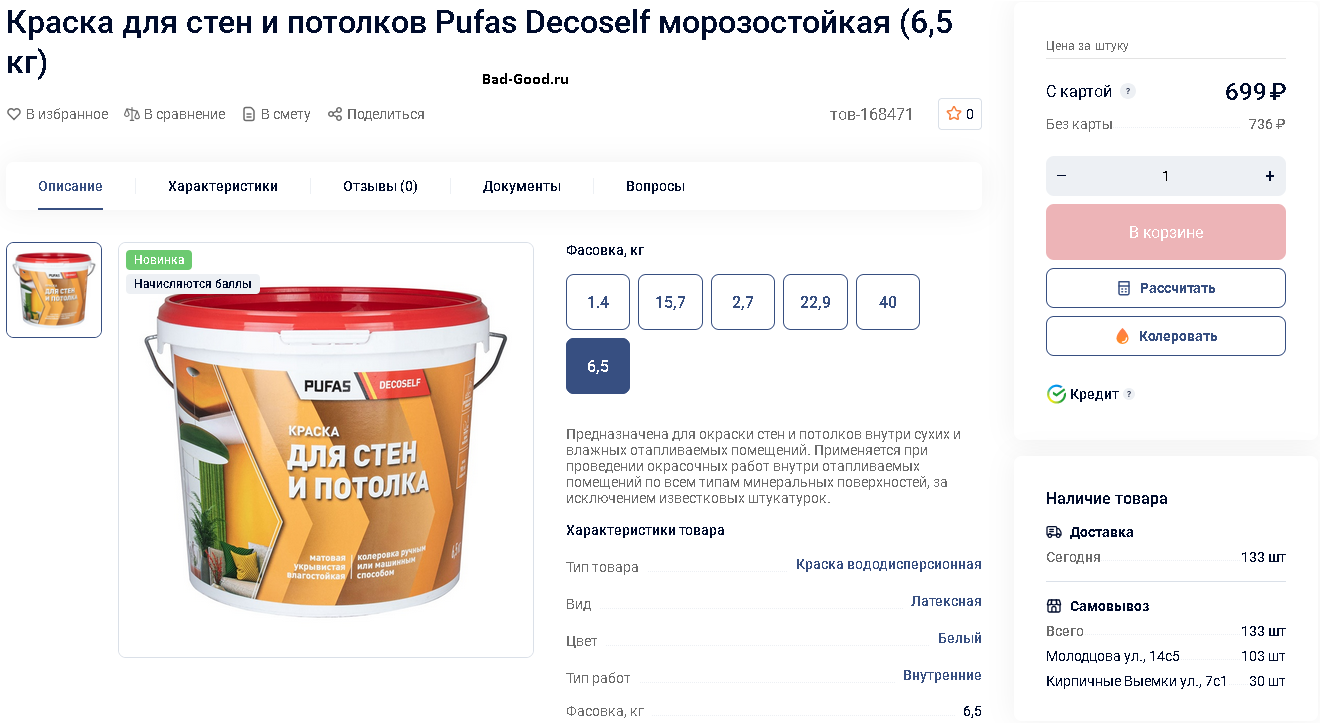The image size is (1320, 723).
Task: Open help icon next to С картой
Action: [1128, 92]
